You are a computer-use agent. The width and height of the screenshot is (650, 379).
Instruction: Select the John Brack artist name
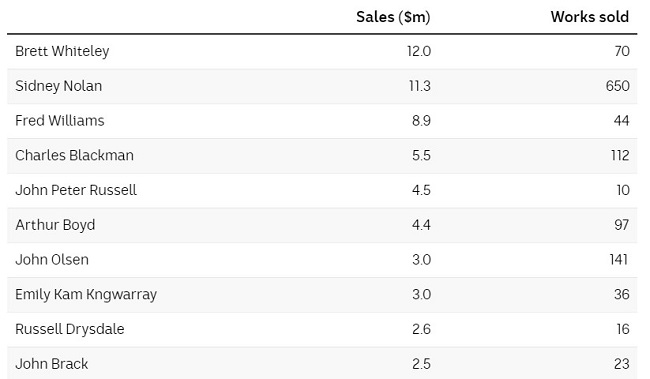51,364
